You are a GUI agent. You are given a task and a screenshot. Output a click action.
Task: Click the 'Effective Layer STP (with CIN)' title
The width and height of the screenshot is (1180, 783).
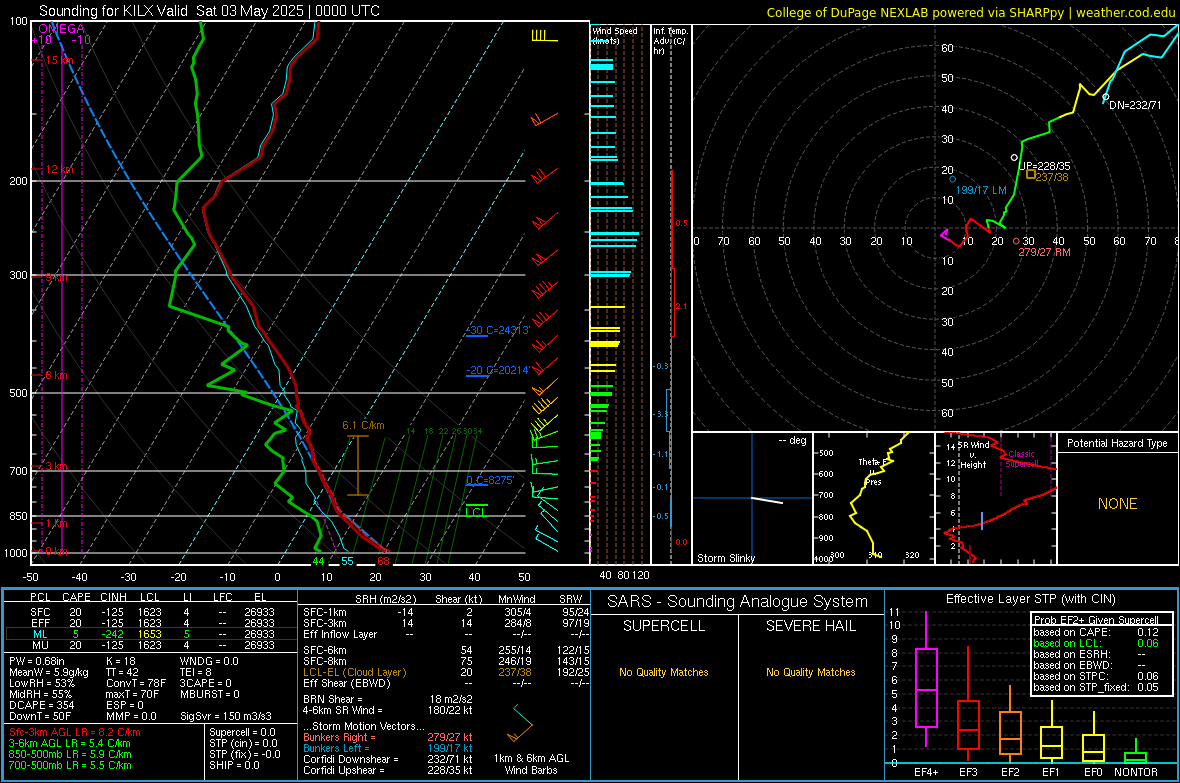coord(1030,599)
